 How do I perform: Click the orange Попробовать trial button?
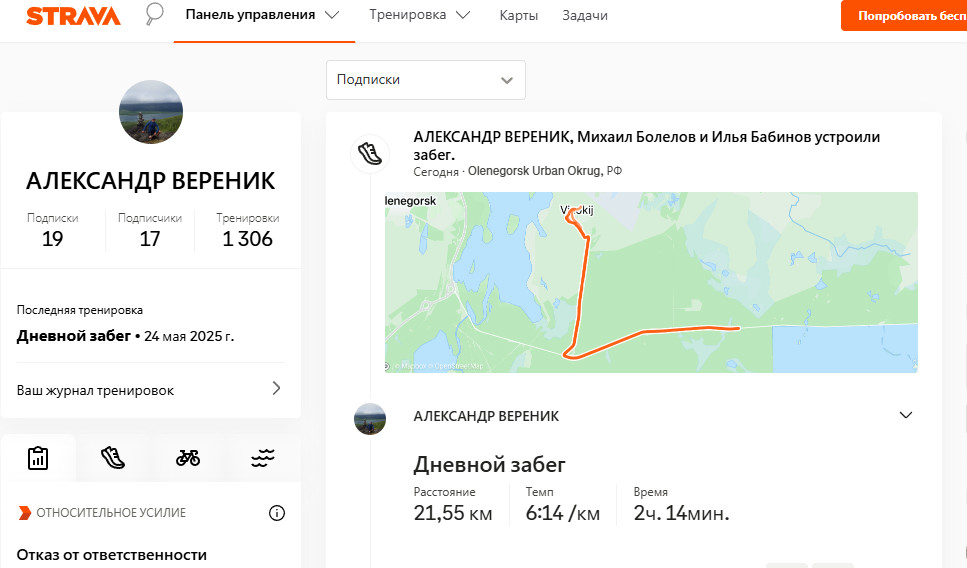(904, 15)
